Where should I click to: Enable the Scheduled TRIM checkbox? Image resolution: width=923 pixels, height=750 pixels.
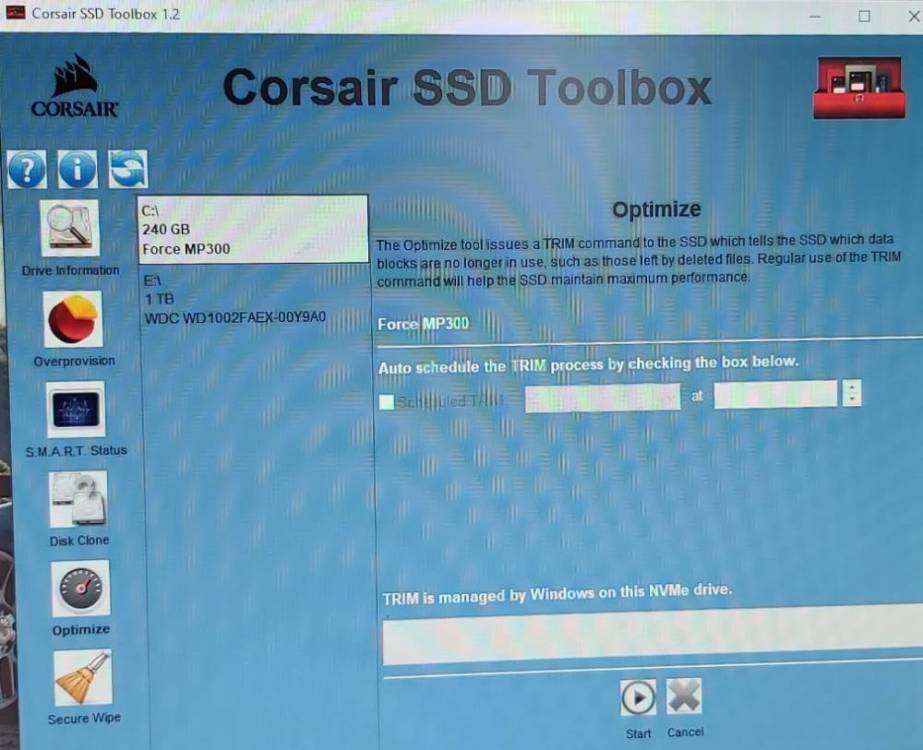click(x=386, y=402)
